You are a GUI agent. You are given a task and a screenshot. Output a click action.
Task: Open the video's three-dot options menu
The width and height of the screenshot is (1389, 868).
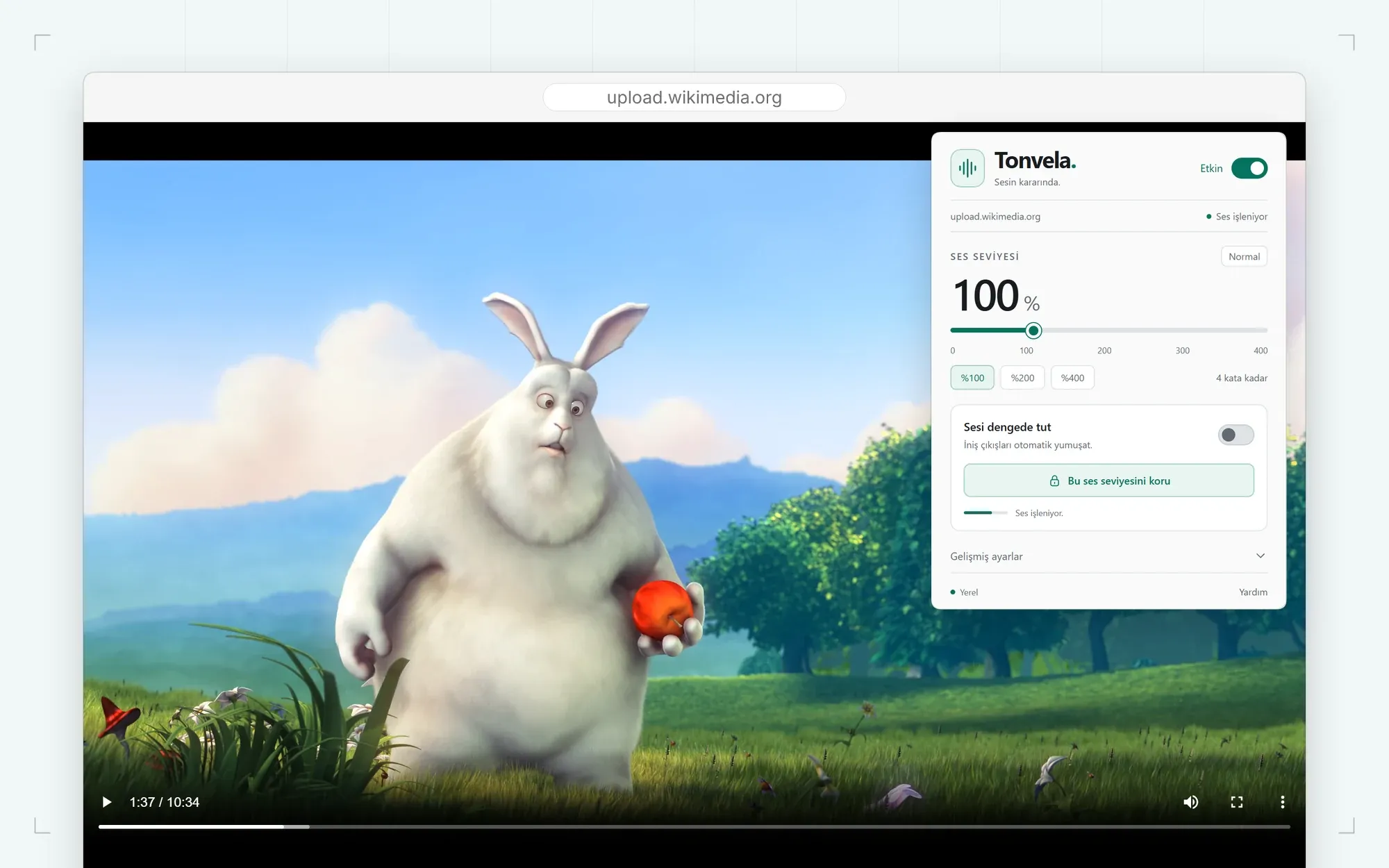click(1282, 802)
